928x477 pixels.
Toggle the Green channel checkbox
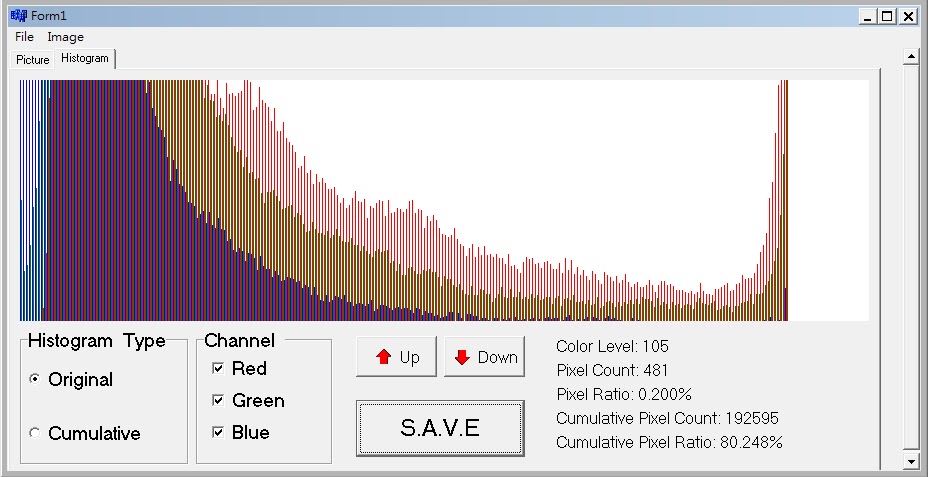248,401
